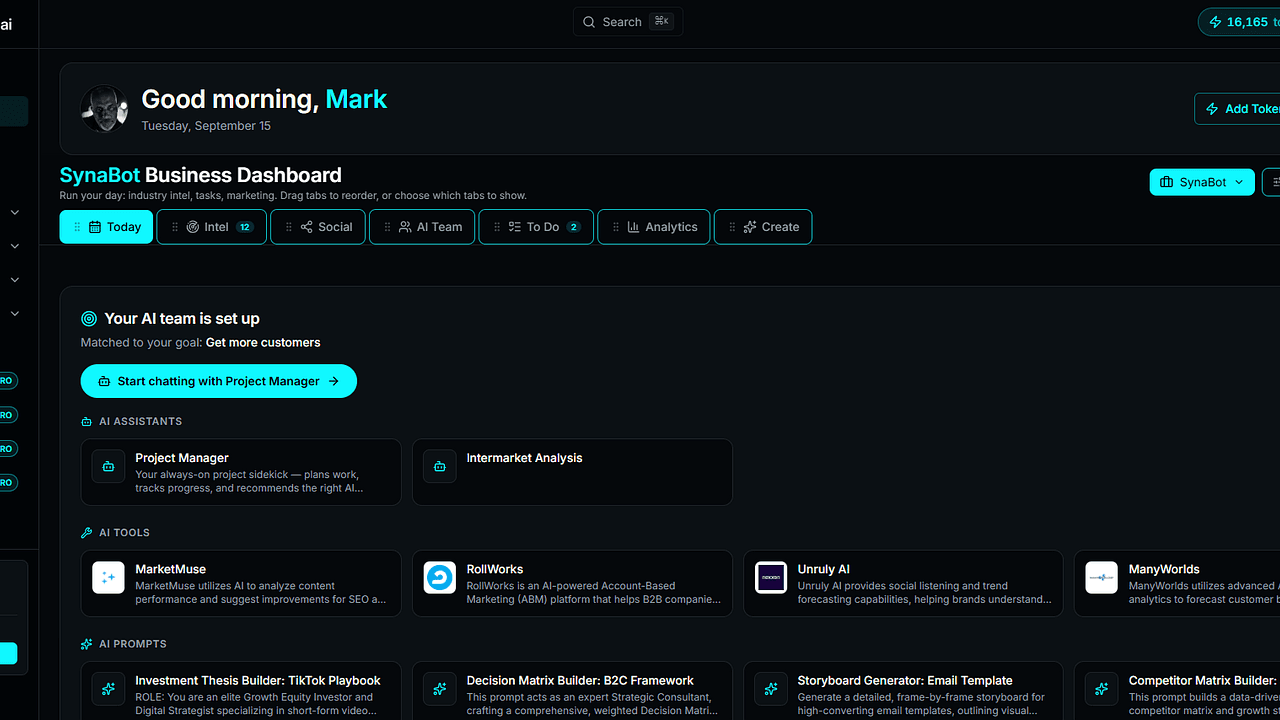Click Mark's profile avatar photo
1280x720 pixels.
pyautogui.click(x=104, y=109)
